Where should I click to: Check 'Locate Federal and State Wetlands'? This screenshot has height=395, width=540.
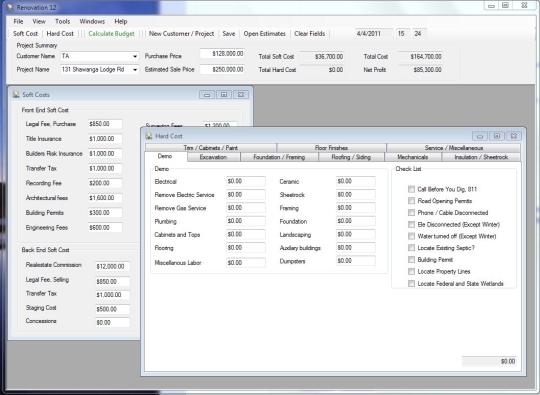411,284
